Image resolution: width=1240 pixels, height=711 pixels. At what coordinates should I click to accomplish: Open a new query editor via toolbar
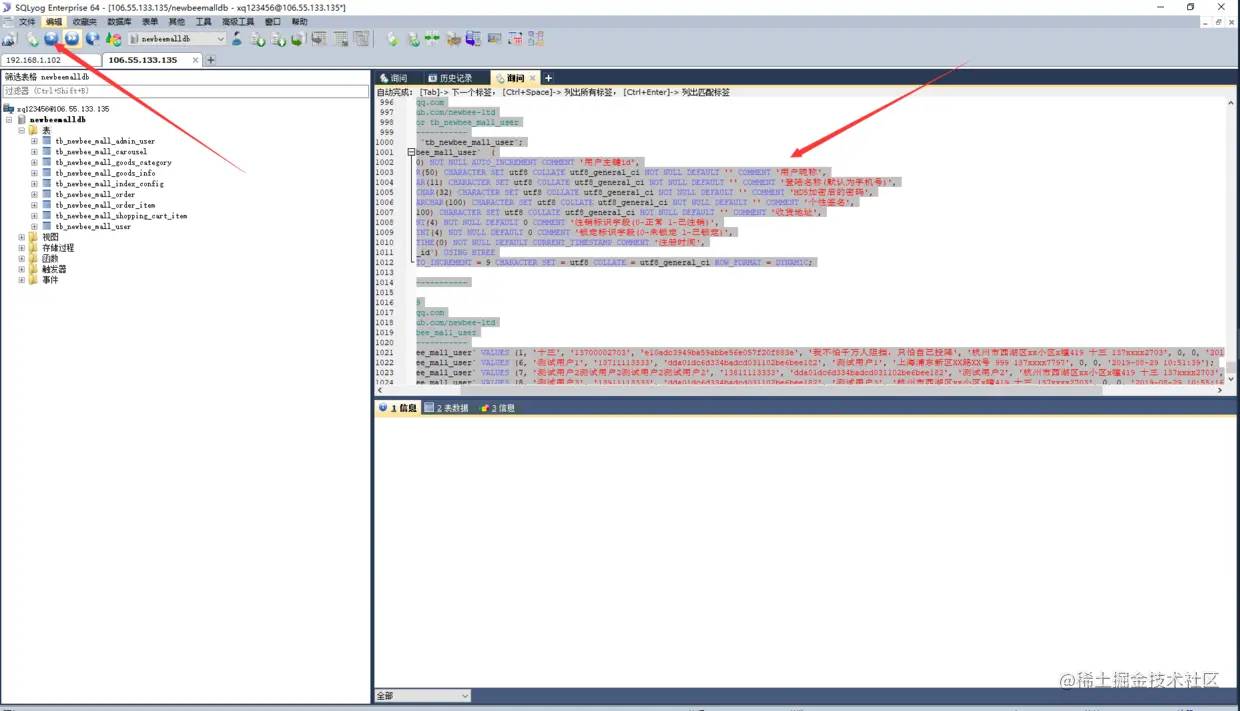coord(32,39)
